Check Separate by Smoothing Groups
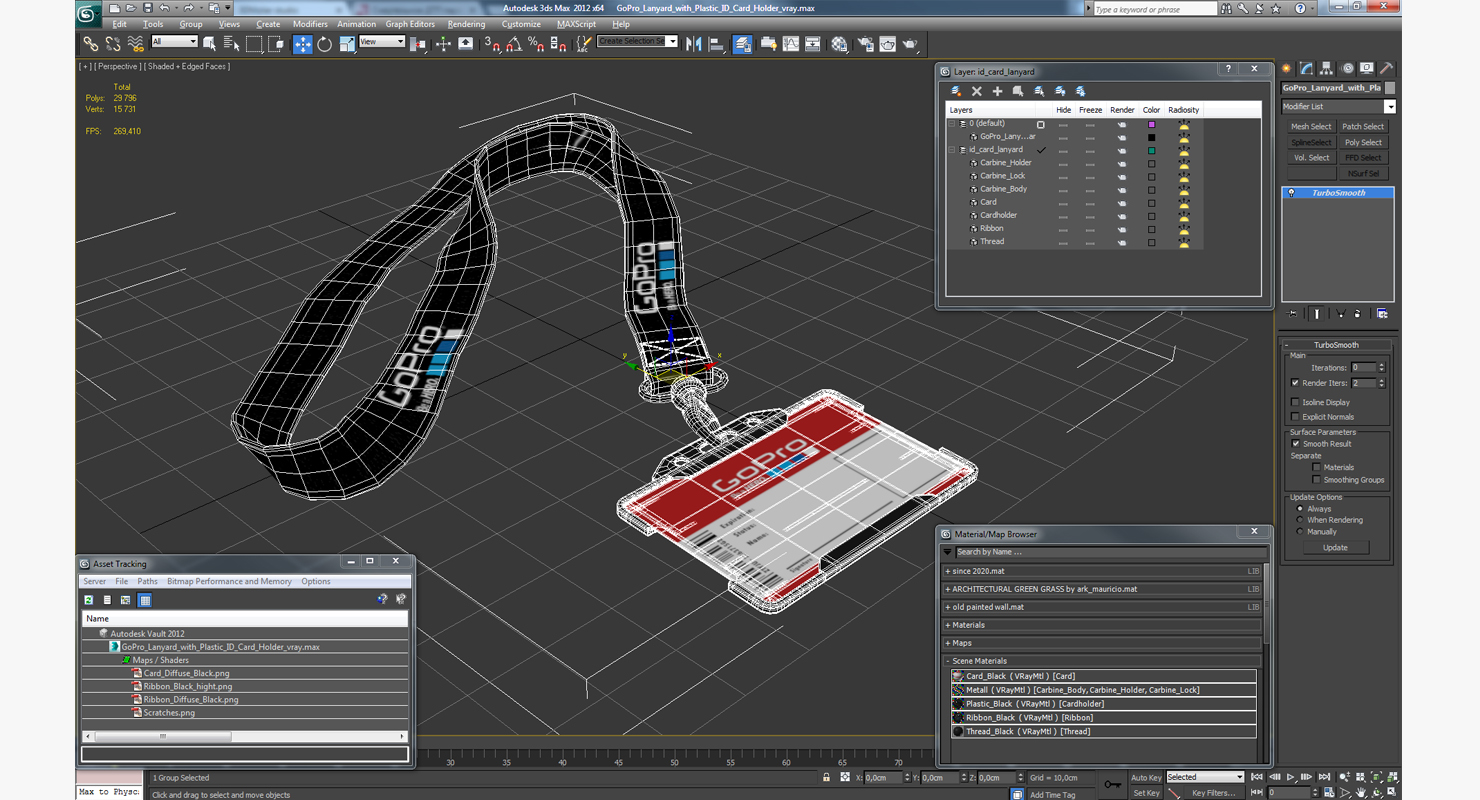The width and height of the screenshot is (1480, 800). tap(1316, 480)
